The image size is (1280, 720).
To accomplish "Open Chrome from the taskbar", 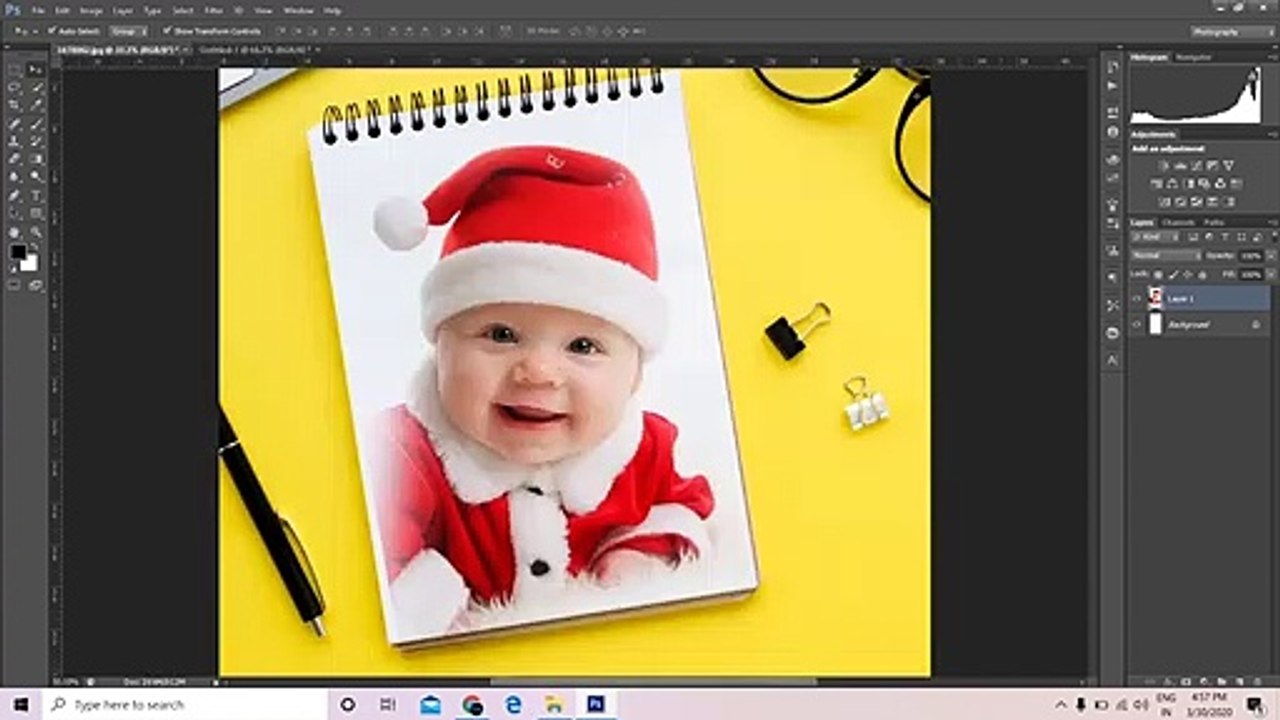I will [x=473, y=704].
